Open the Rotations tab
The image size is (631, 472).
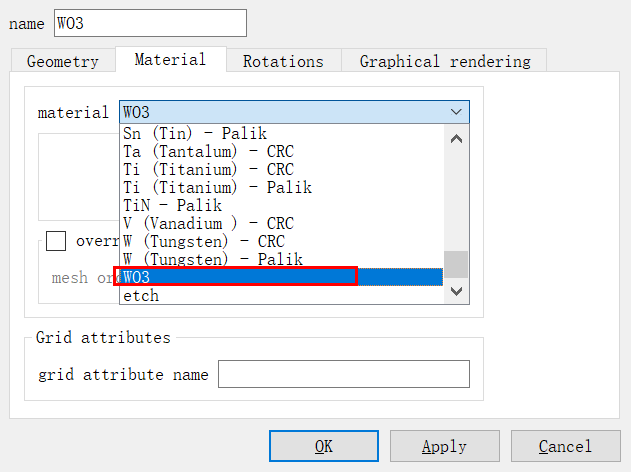click(284, 60)
